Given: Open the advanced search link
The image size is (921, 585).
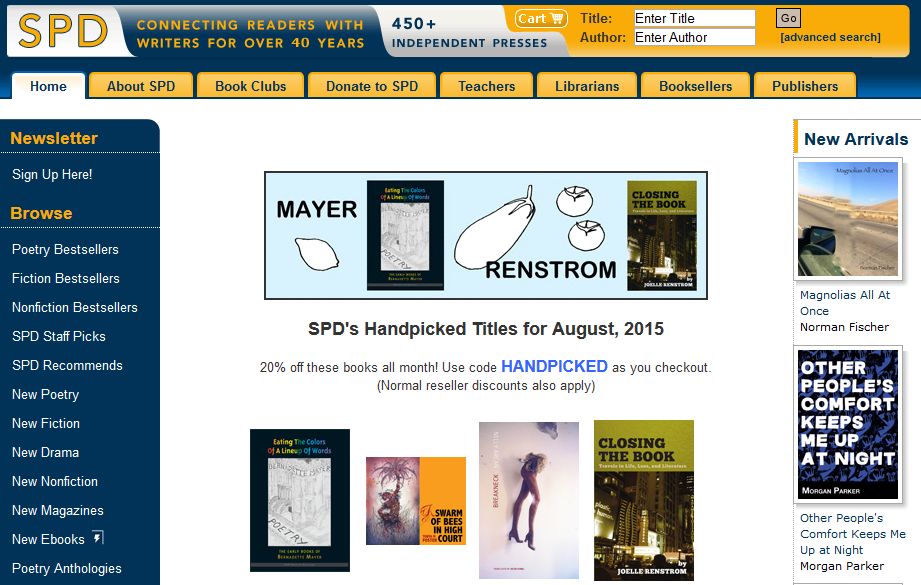Looking at the screenshot, I should 830,37.
